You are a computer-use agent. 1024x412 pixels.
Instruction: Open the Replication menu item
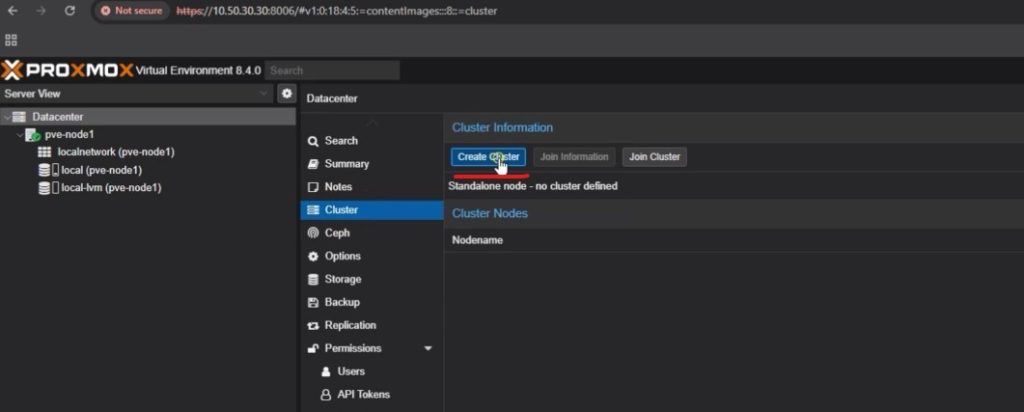[372, 325]
